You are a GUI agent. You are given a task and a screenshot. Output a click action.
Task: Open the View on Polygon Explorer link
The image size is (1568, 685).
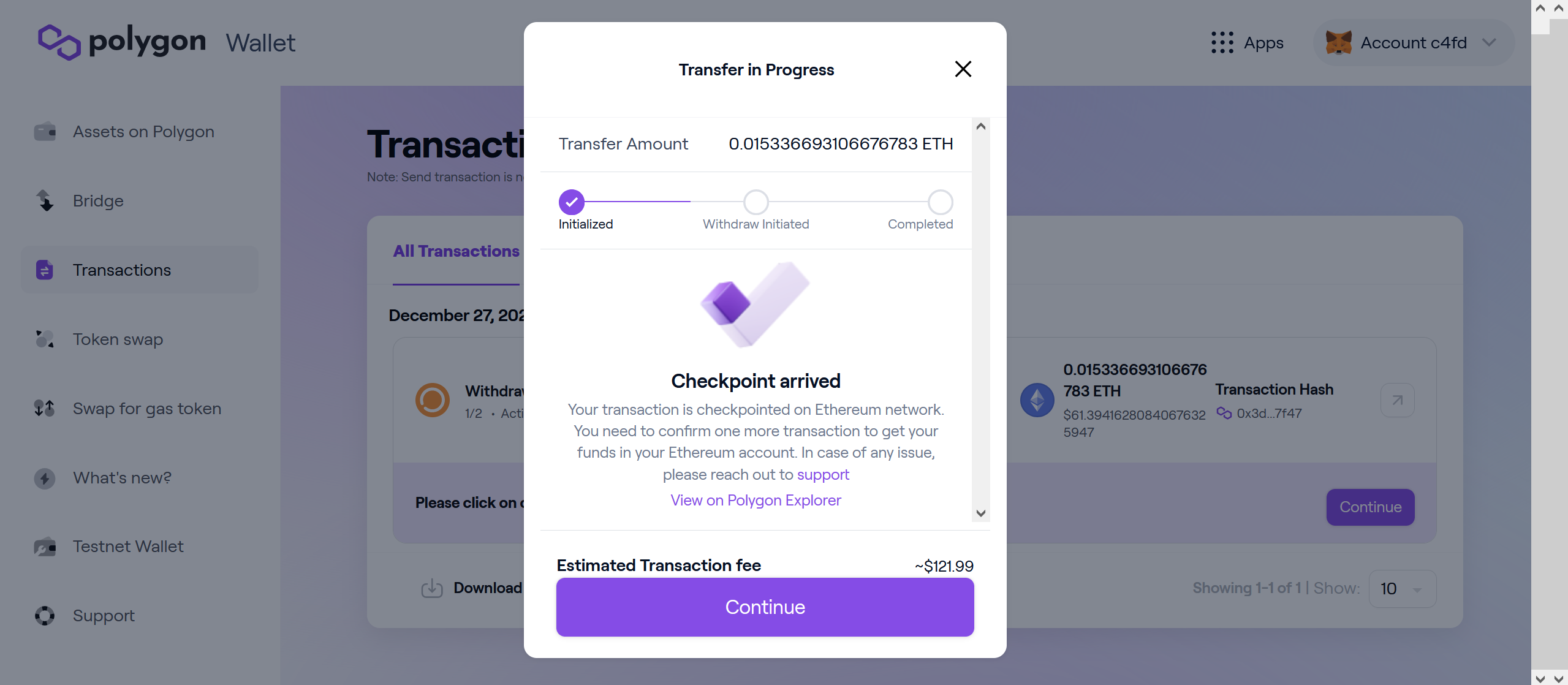pos(756,501)
